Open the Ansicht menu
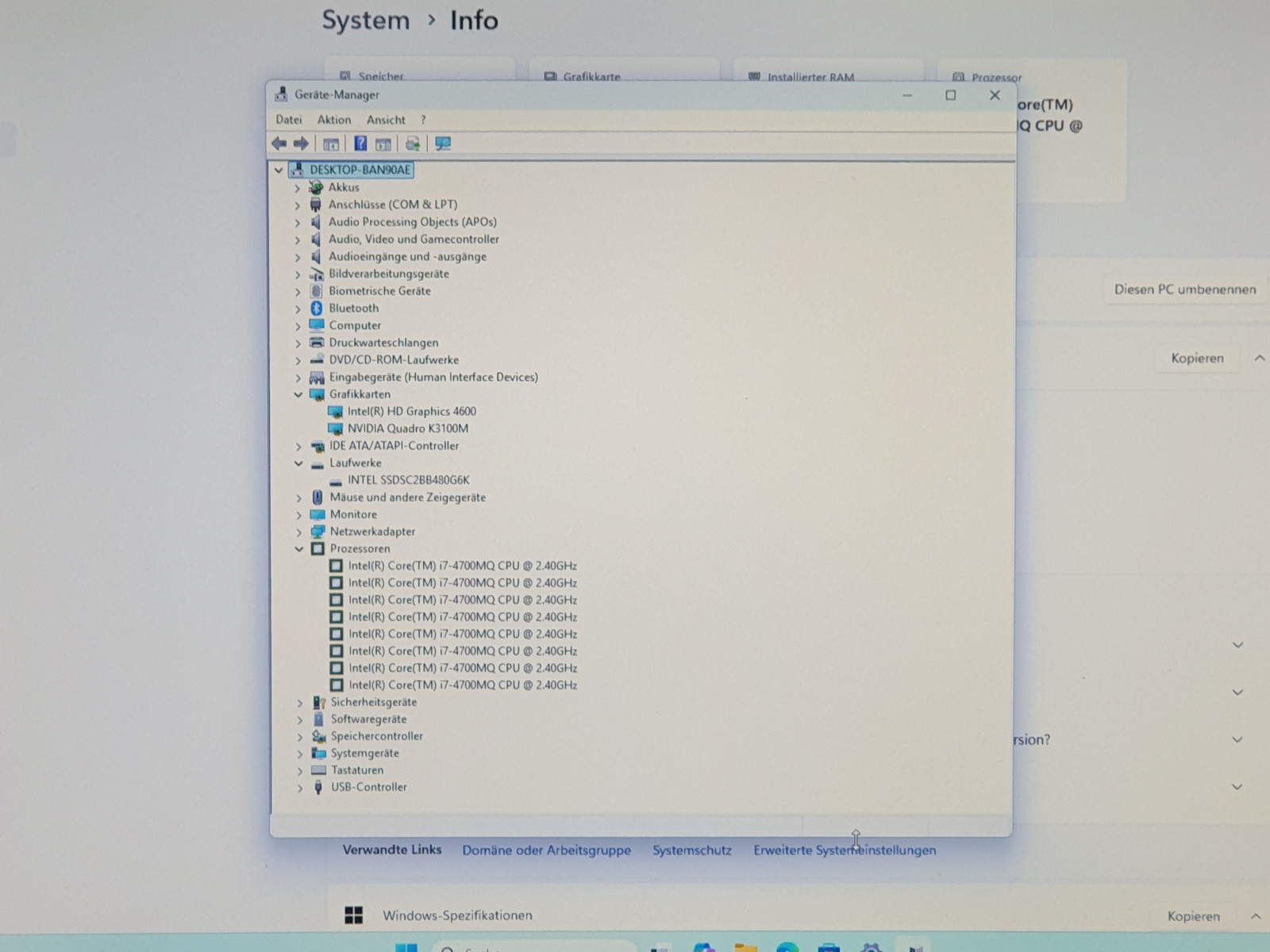 [x=386, y=120]
